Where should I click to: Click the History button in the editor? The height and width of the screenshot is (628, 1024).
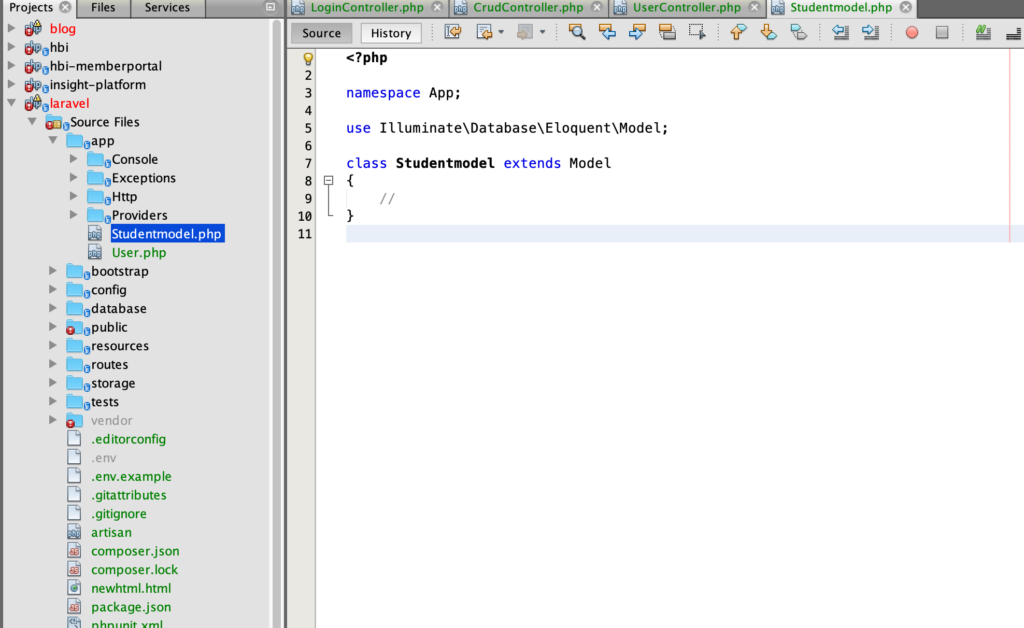pos(390,32)
